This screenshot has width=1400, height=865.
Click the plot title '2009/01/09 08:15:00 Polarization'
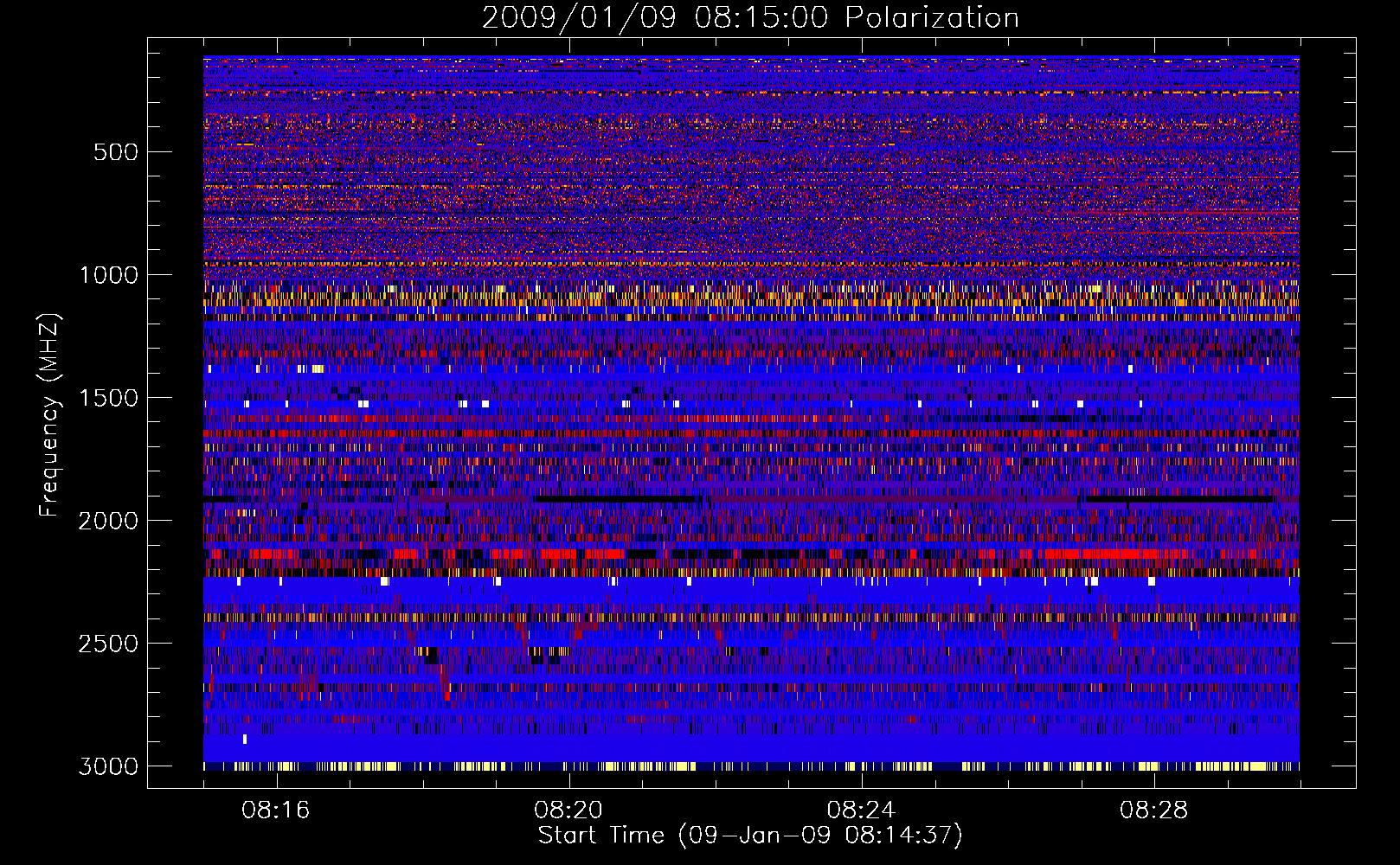click(750, 17)
